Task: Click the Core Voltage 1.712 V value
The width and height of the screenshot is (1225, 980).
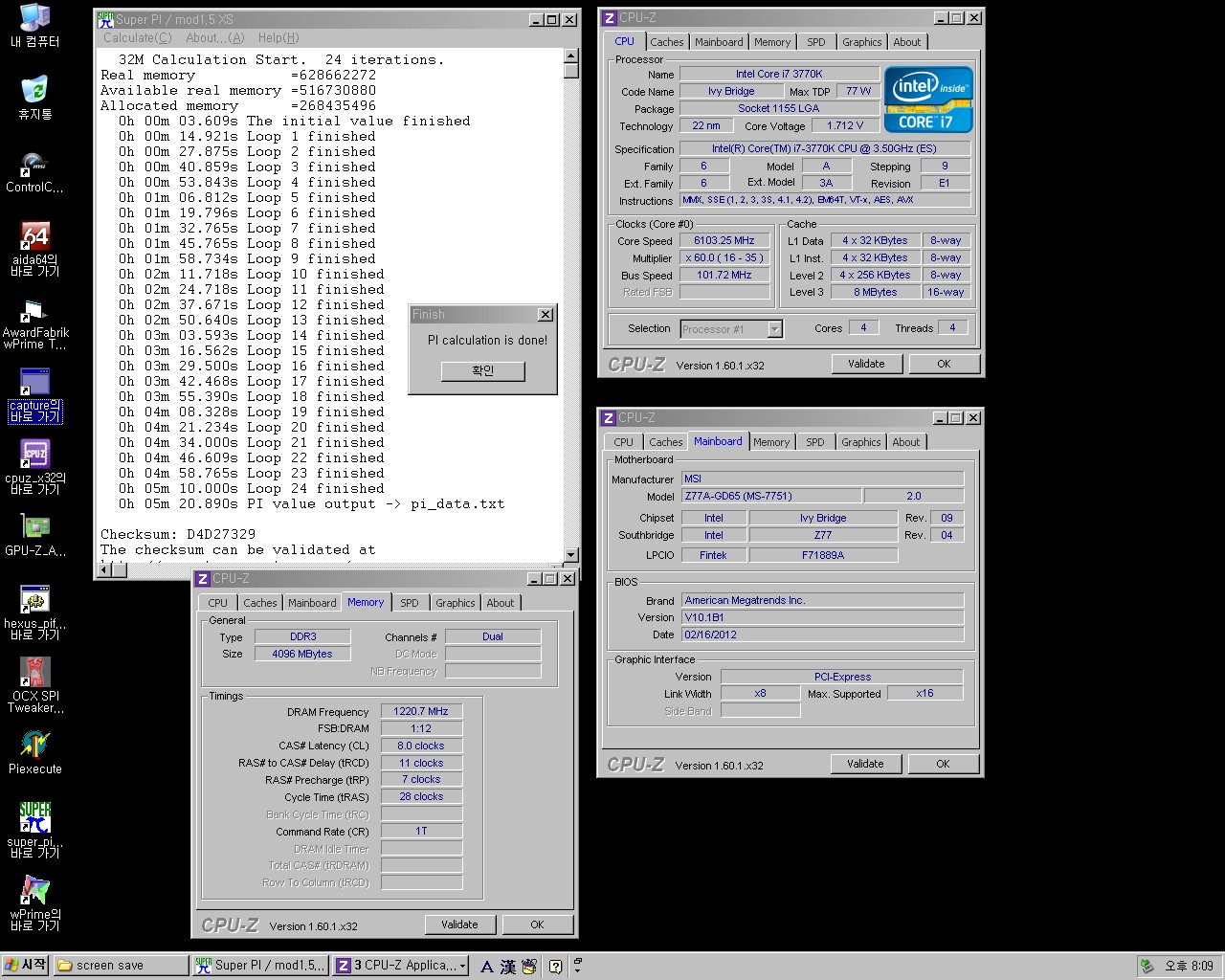Action: (845, 125)
